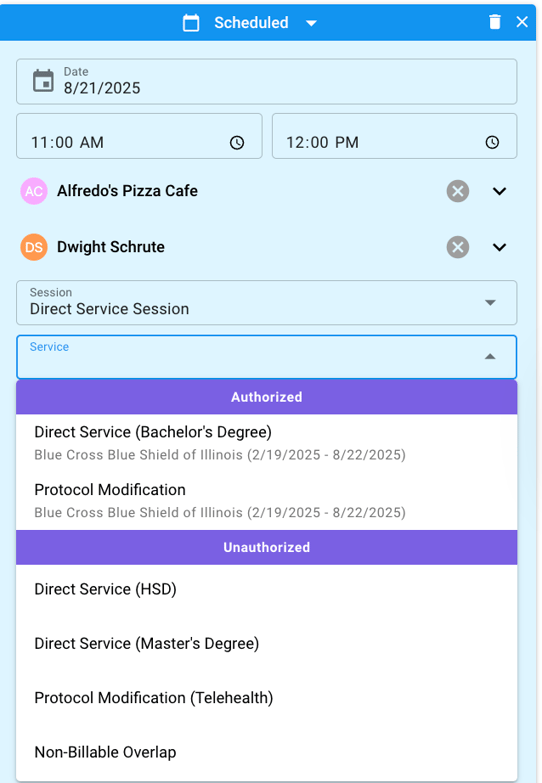Expand Dwight Schrute details chevron
This screenshot has width=542, height=783.
click(500, 247)
